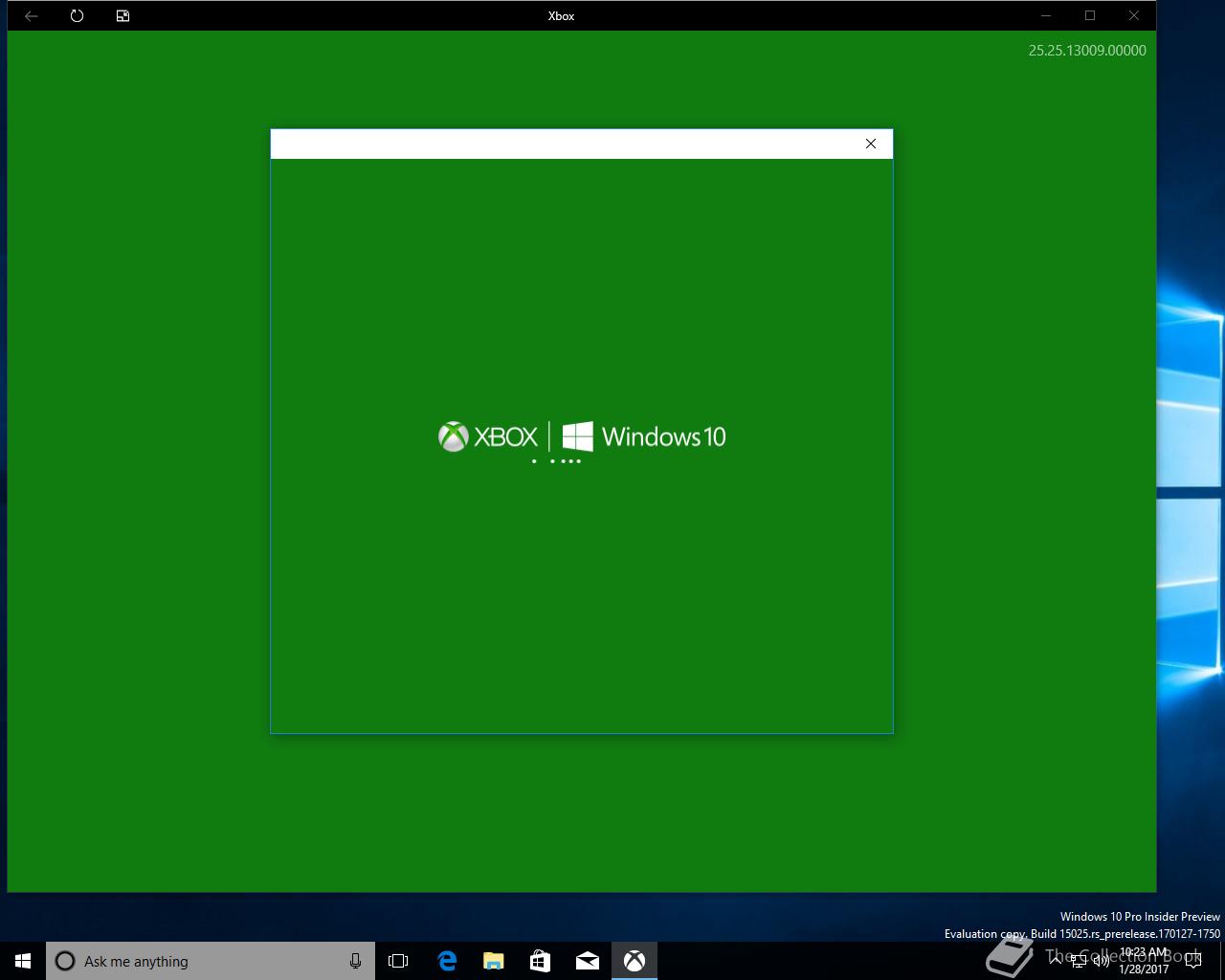Open Task View
Image resolution: width=1225 pixels, height=980 pixels.
tap(398, 961)
